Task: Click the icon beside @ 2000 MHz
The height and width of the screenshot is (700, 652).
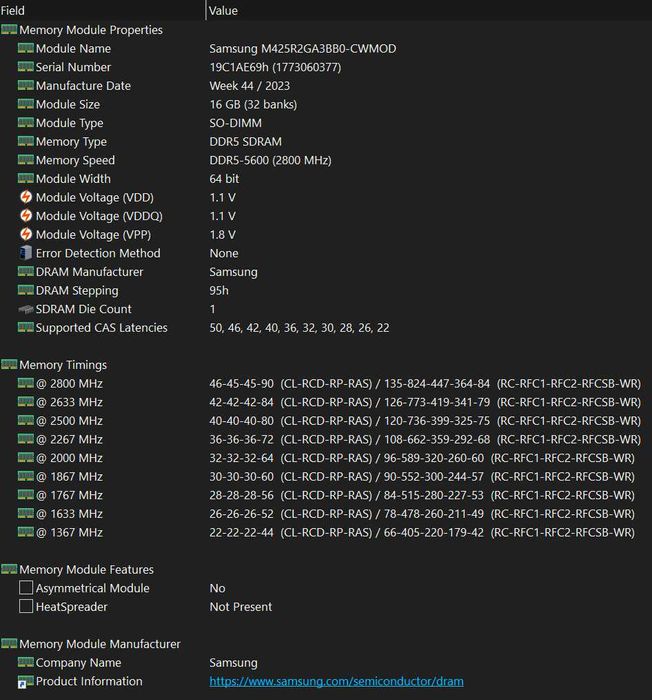Action: pos(25,458)
